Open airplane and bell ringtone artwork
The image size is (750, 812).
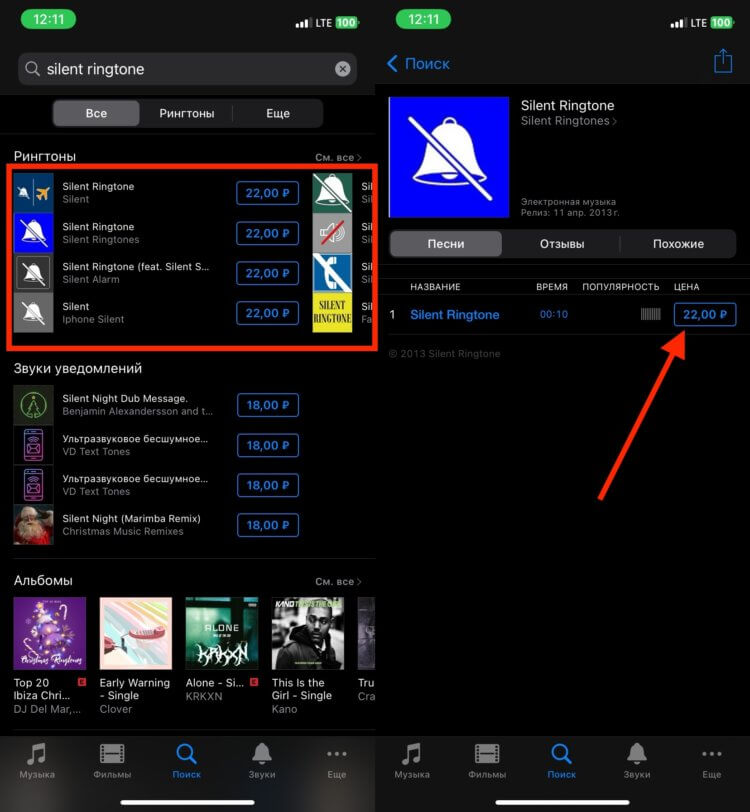tap(33, 193)
